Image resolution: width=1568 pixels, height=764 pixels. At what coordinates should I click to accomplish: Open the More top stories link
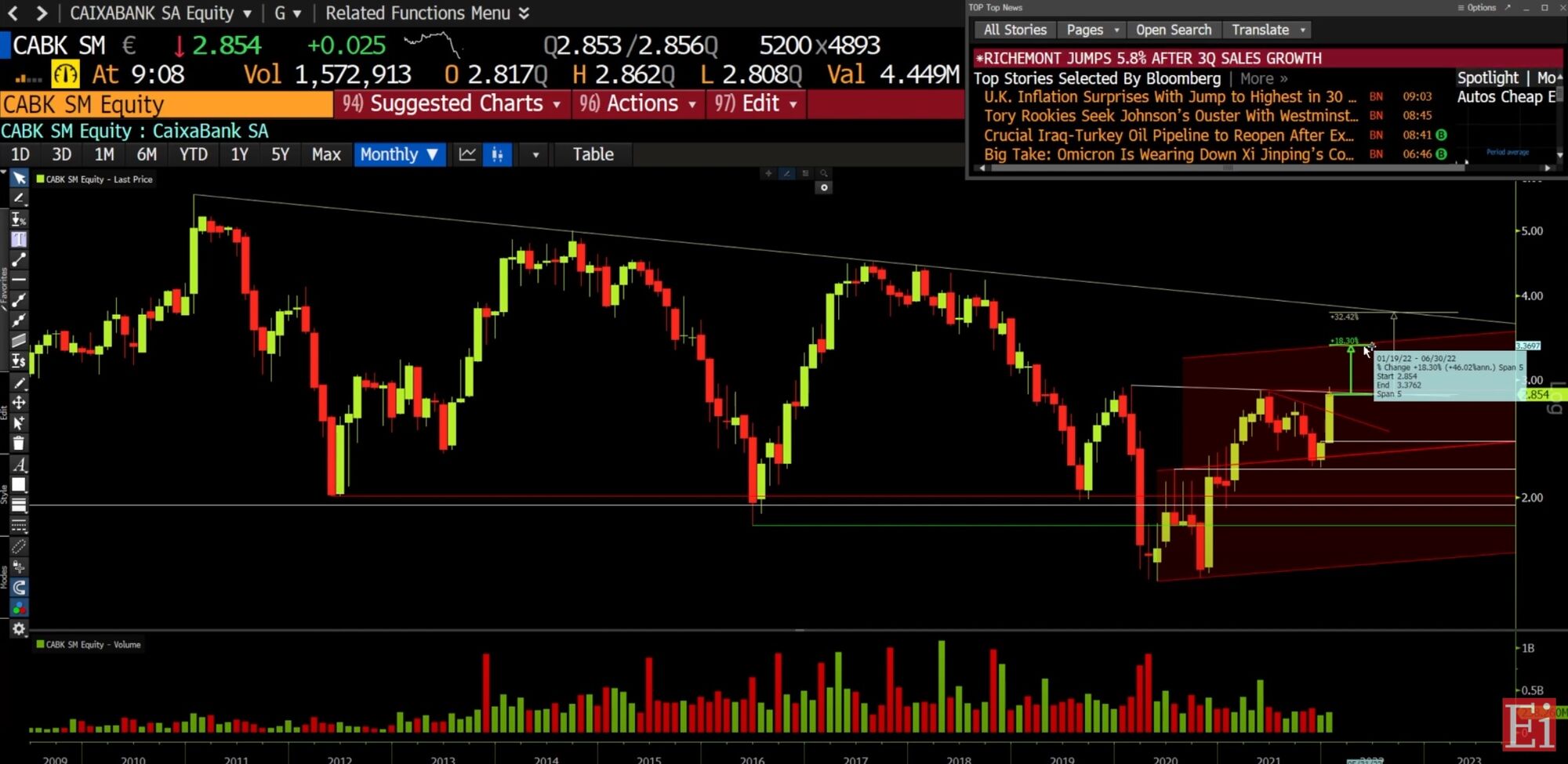pyautogui.click(x=1264, y=78)
